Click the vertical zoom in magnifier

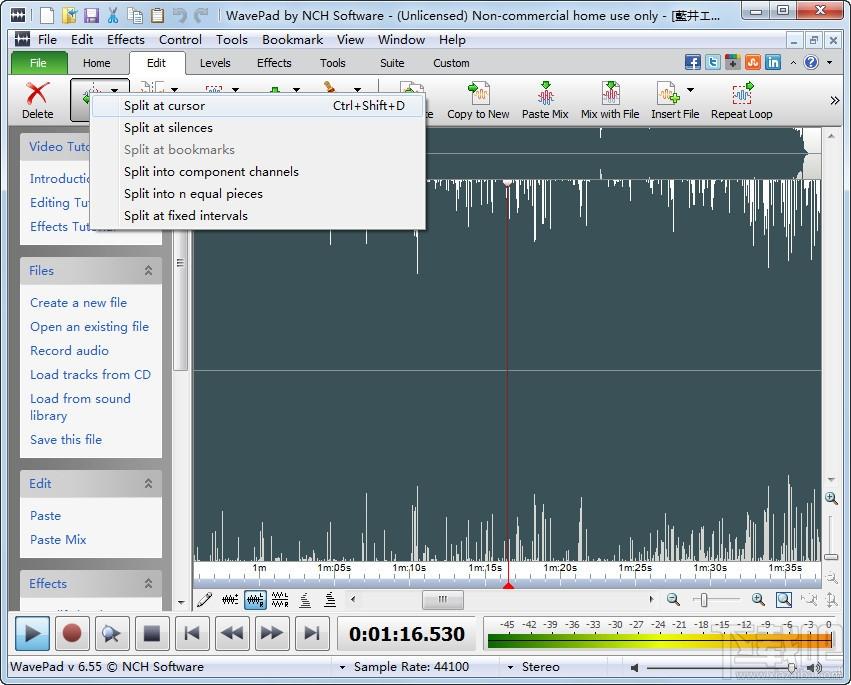pos(831,498)
